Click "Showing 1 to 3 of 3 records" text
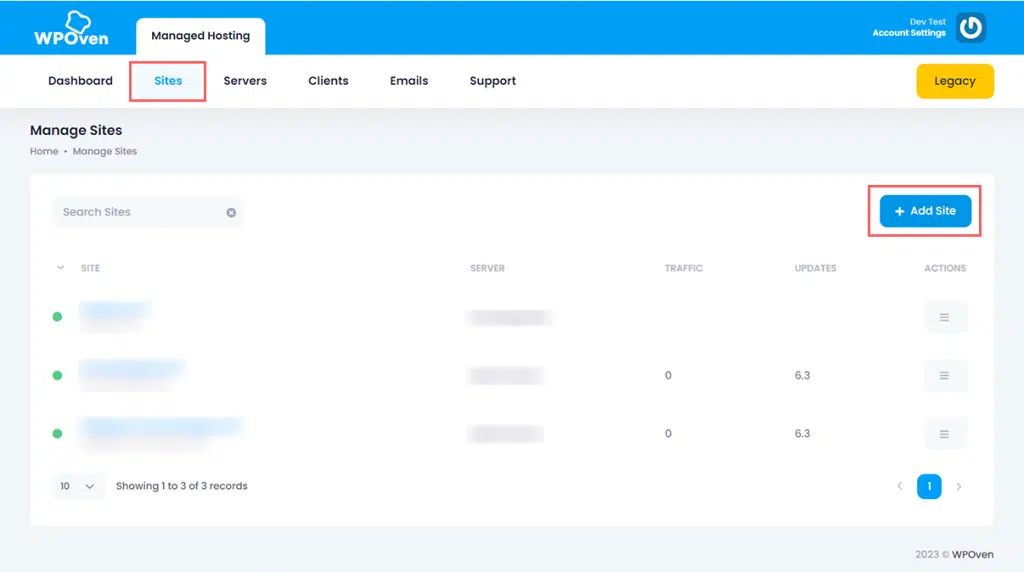The height and width of the screenshot is (572, 1024). tap(182, 486)
